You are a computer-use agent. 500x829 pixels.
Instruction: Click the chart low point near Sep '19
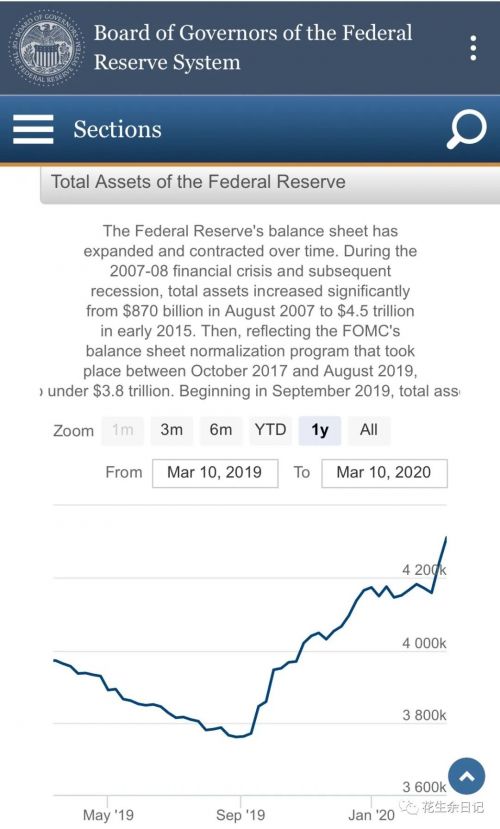239,736
